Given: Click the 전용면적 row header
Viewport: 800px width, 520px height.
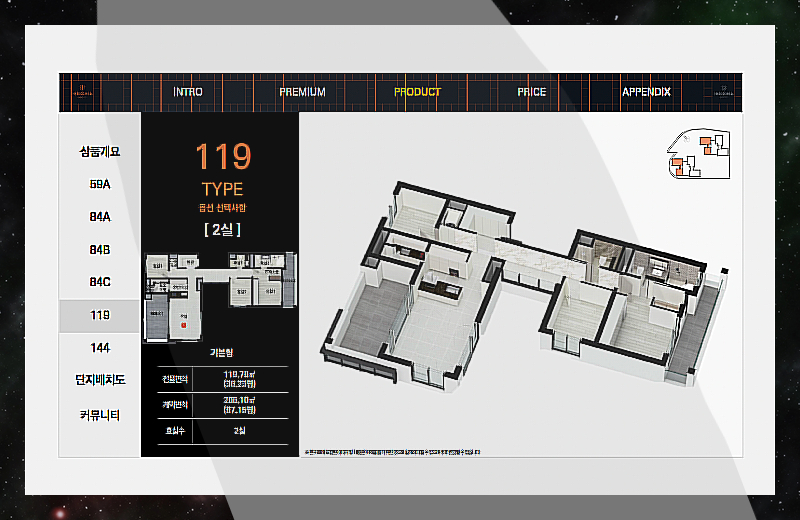Looking at the screenshot, I should (x=174, y=379).
